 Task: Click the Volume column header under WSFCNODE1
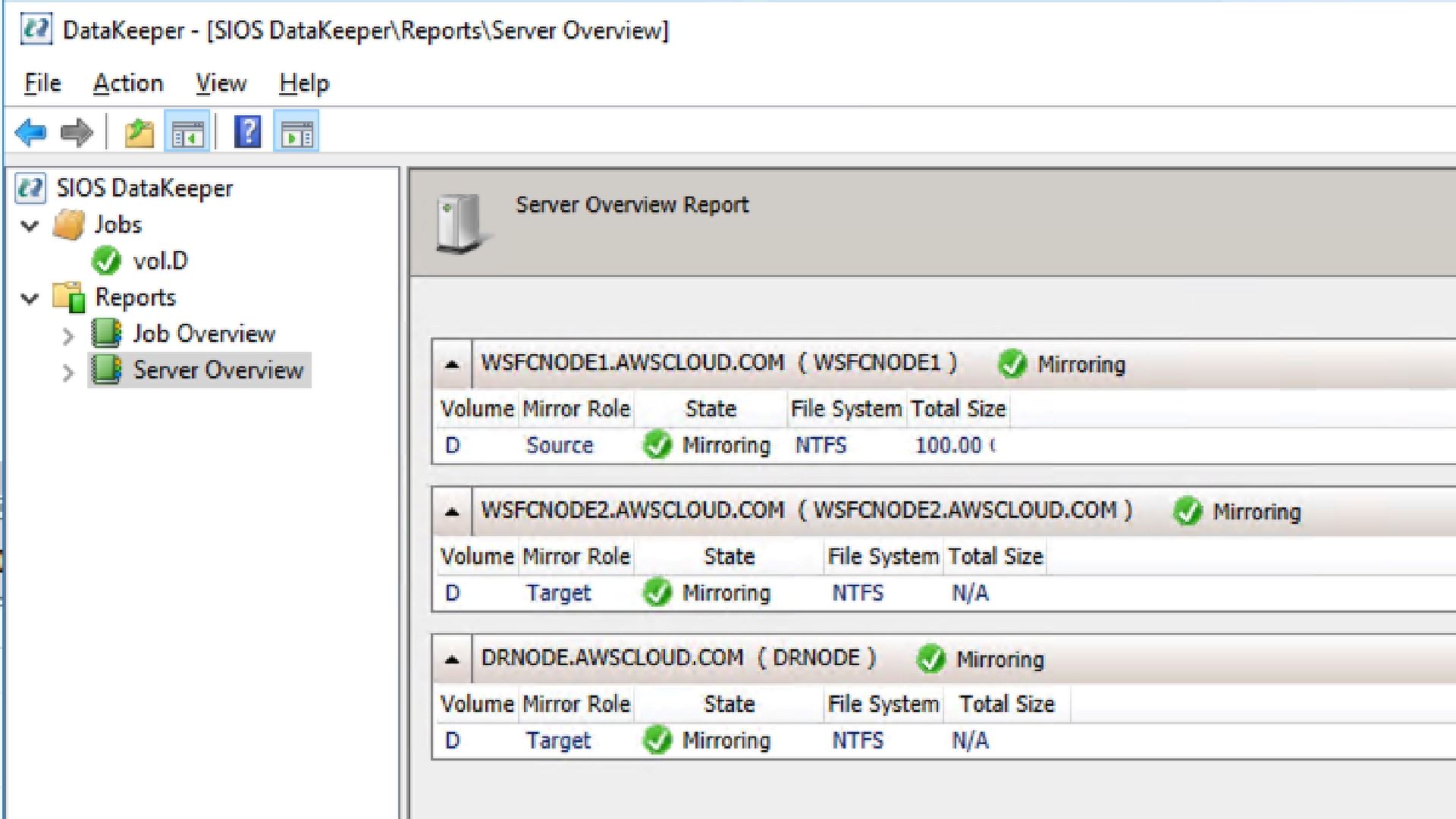(477, 409)
